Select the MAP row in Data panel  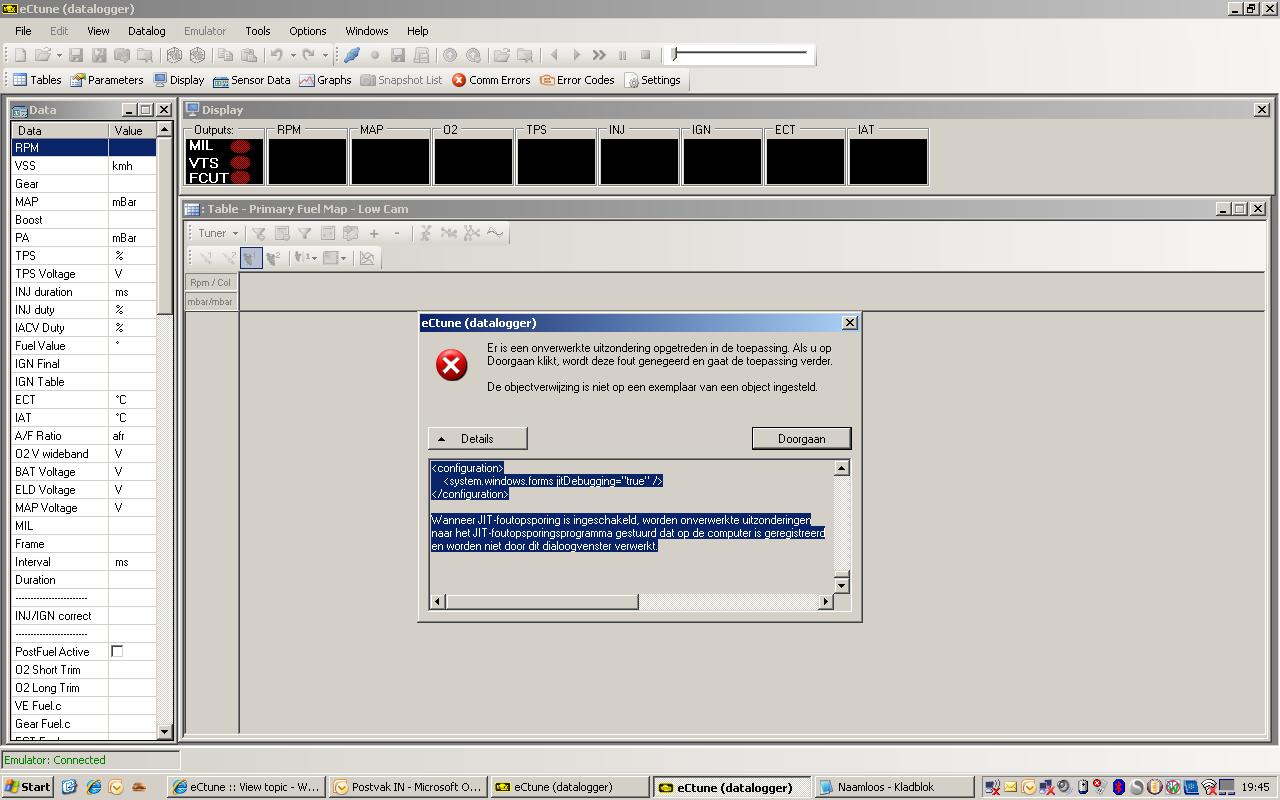[x=84, y=202]
